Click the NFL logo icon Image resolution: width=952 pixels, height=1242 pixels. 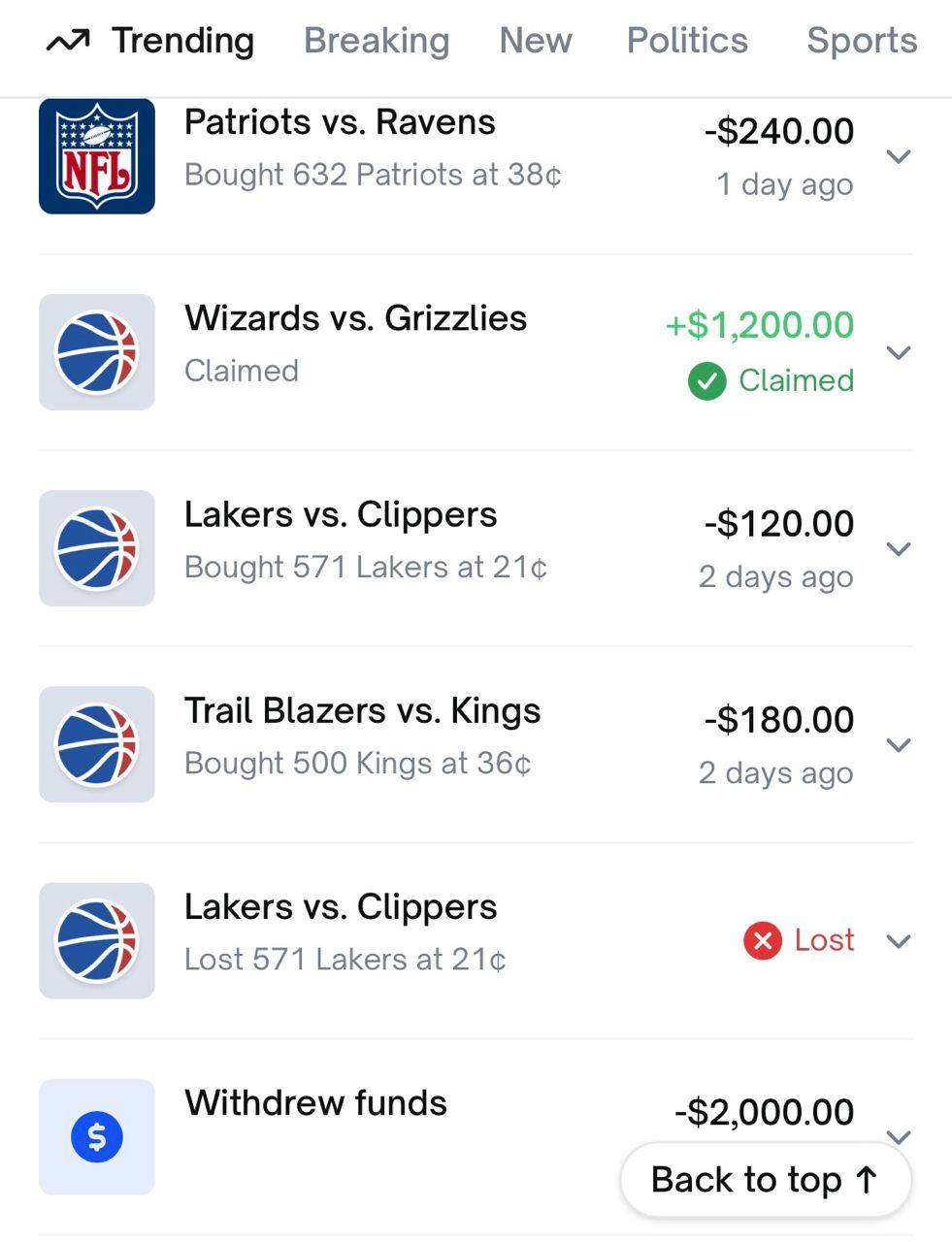[x=97, y=156]
